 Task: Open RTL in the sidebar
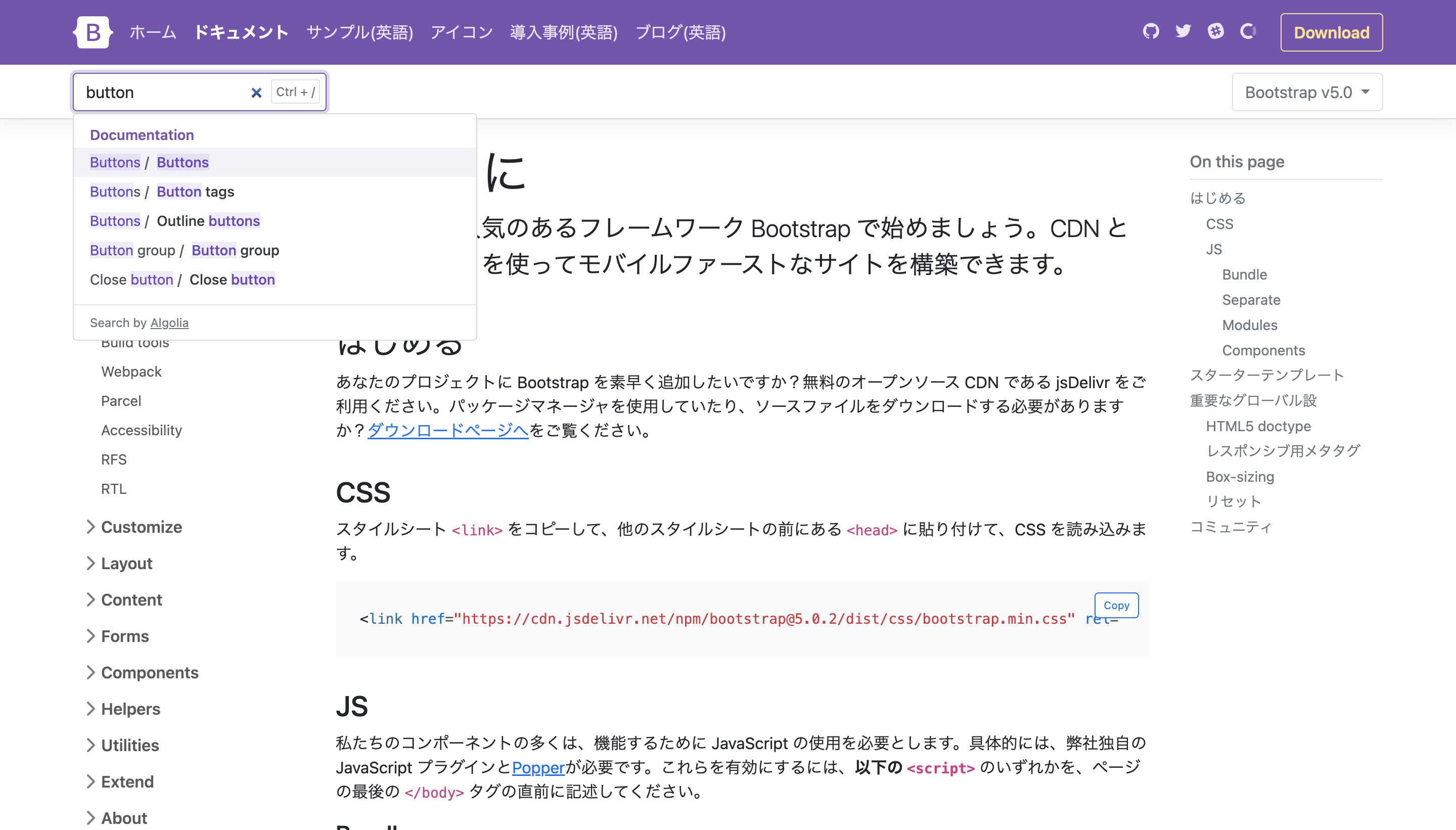(x=114, y=489)
